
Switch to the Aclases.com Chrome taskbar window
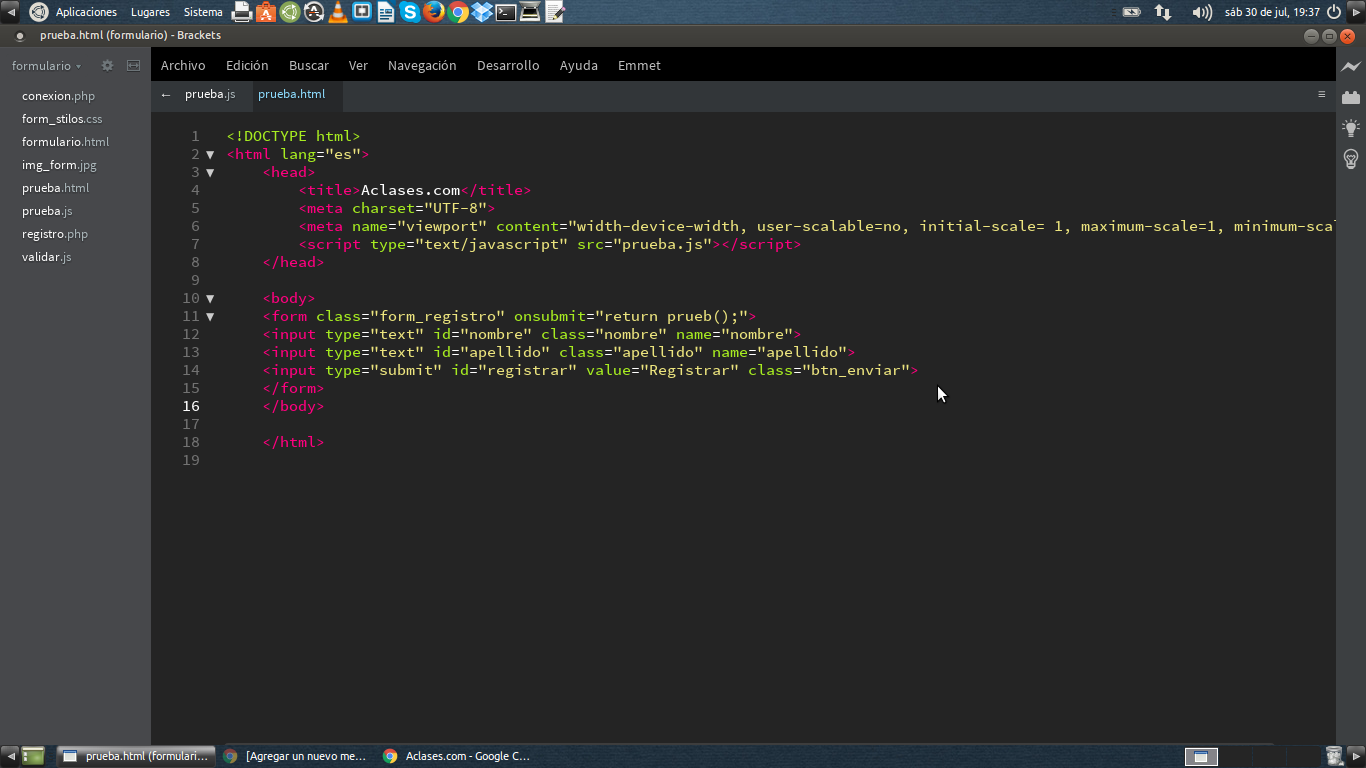coord(457,756)
